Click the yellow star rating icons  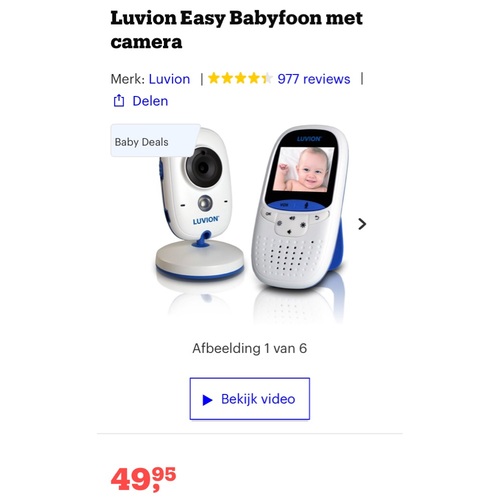(240, 79)
